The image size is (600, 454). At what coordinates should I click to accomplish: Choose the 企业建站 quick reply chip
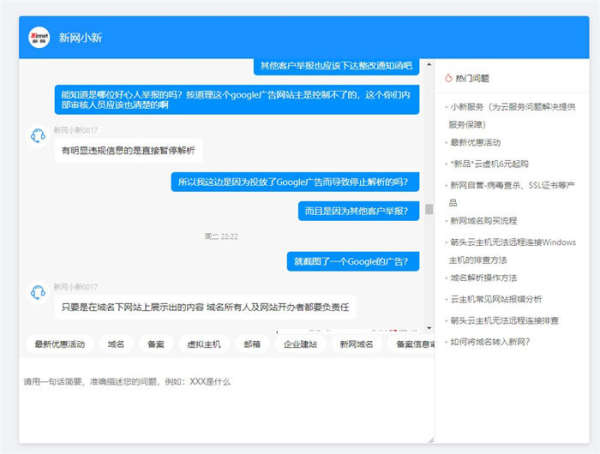click(300, 344)
